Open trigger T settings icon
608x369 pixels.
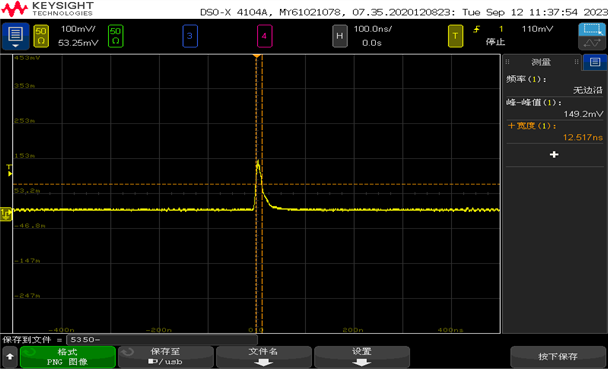[455, 36]
